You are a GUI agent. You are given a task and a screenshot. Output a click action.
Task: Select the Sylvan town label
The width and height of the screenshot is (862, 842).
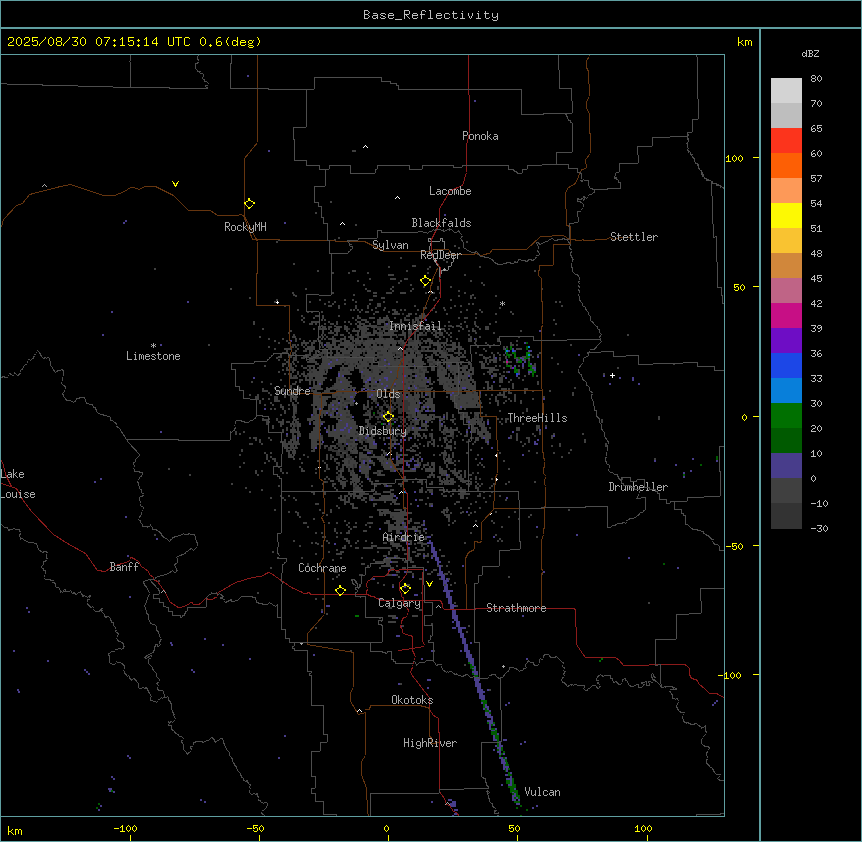tap(390, 245)
